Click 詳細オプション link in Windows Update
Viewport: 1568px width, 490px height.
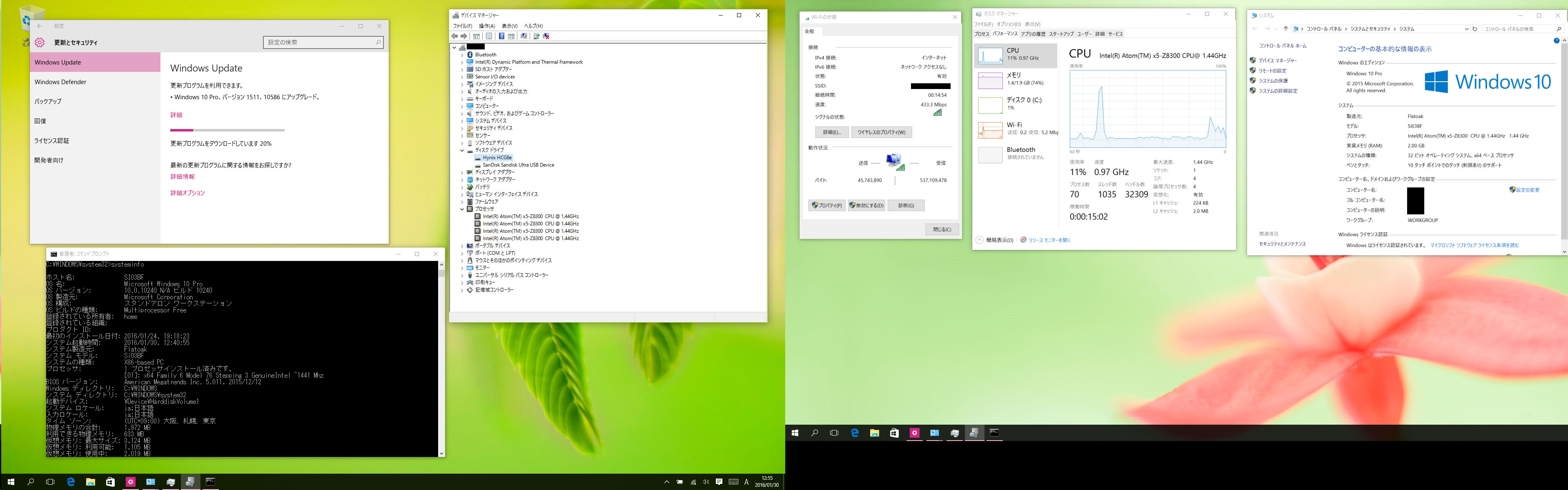click(x=187, y=193)
